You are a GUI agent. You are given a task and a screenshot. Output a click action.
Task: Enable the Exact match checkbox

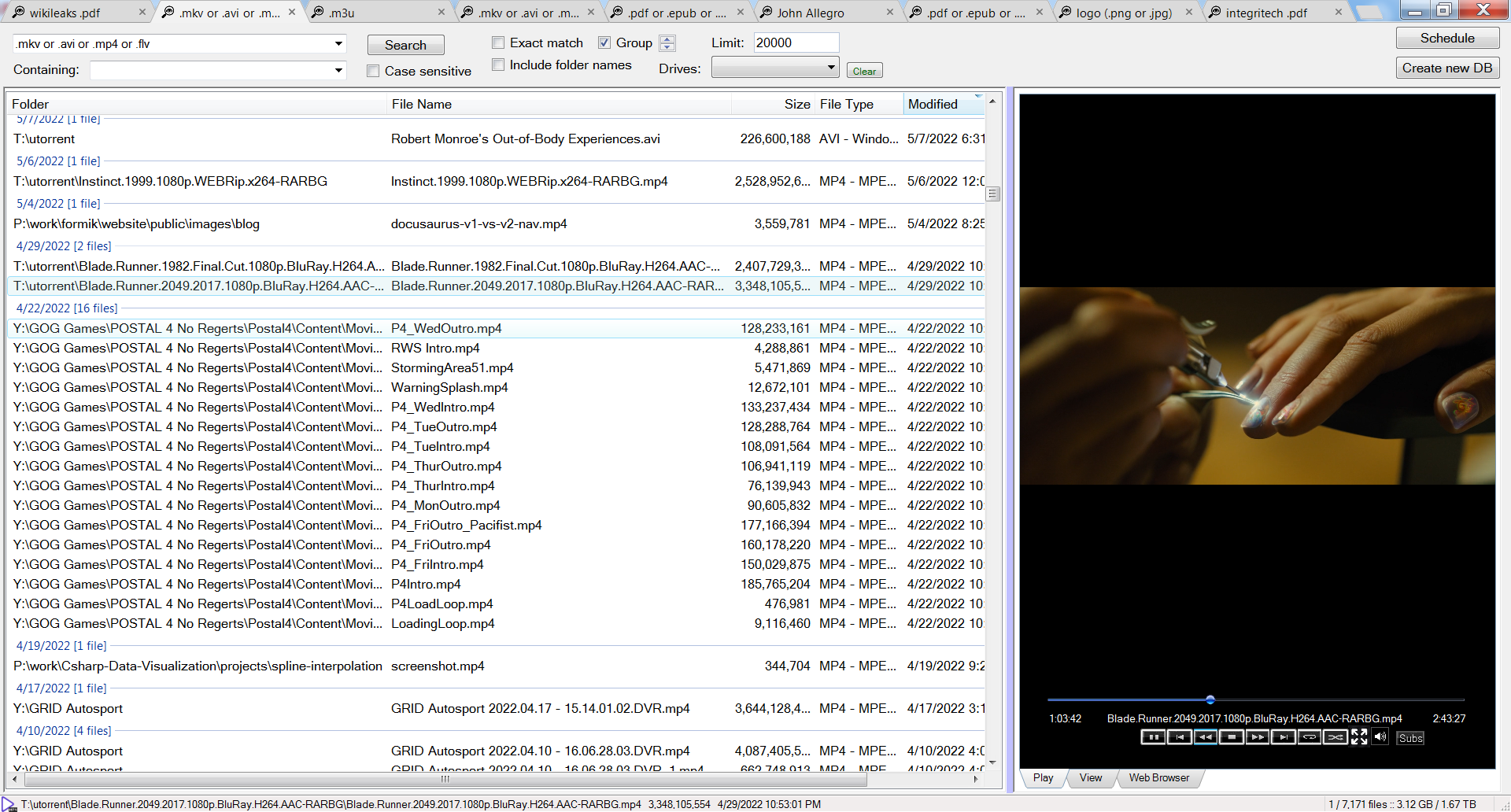point(498,42)
